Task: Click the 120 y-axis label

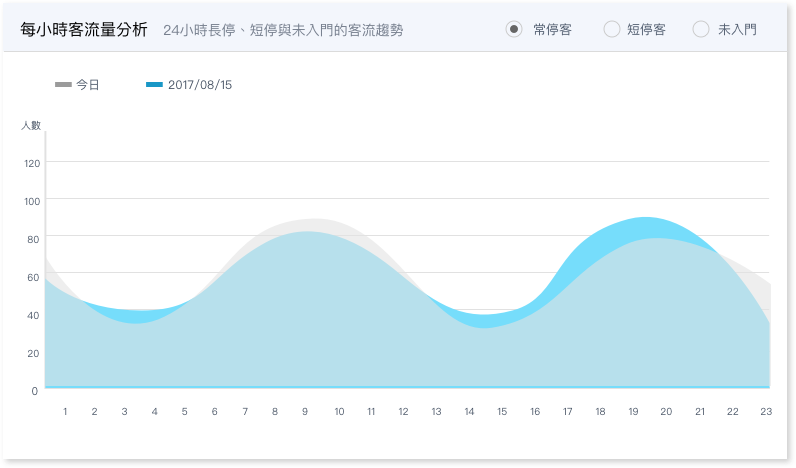Action: pyautogui.click(x=32, y=163)
